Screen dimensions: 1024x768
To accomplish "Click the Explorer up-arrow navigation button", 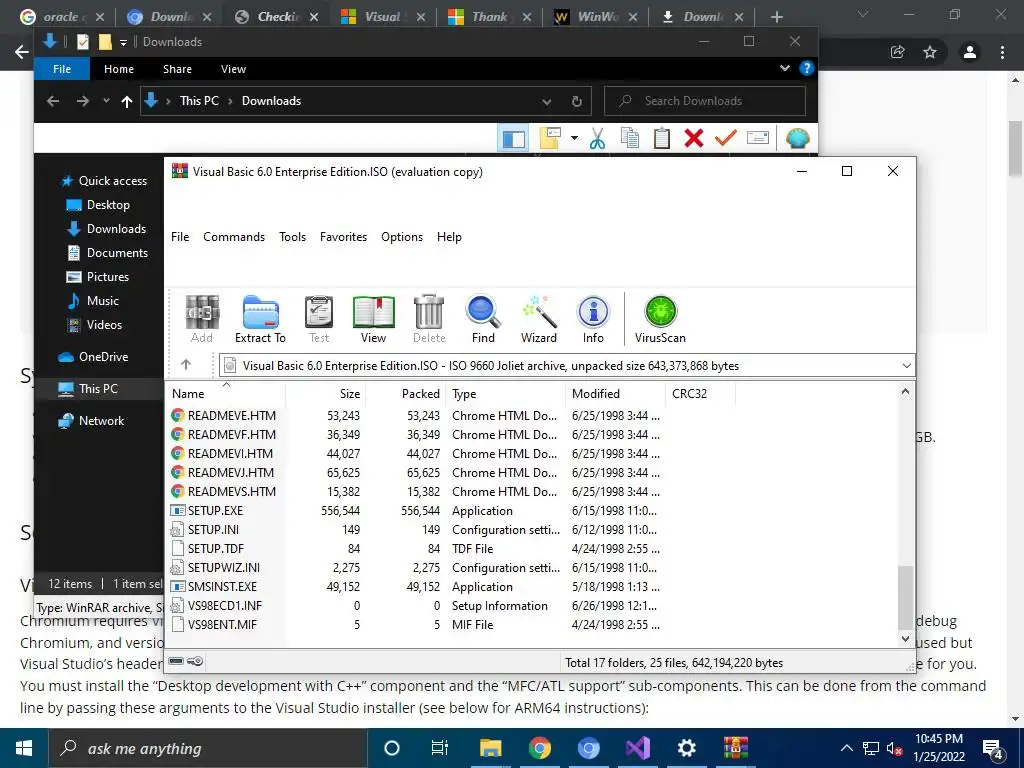I will [127, 101].
